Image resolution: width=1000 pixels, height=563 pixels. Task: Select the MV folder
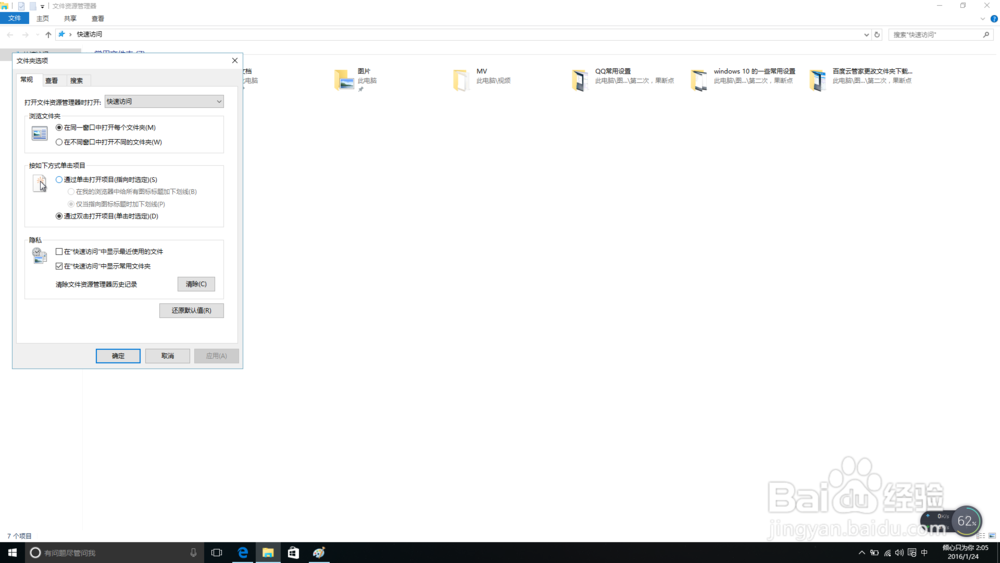(x=482, y=79)
